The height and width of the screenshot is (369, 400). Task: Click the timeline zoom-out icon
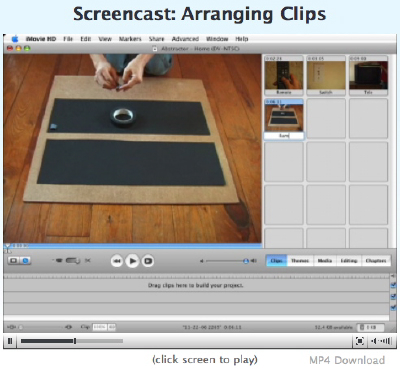(11, 327)
